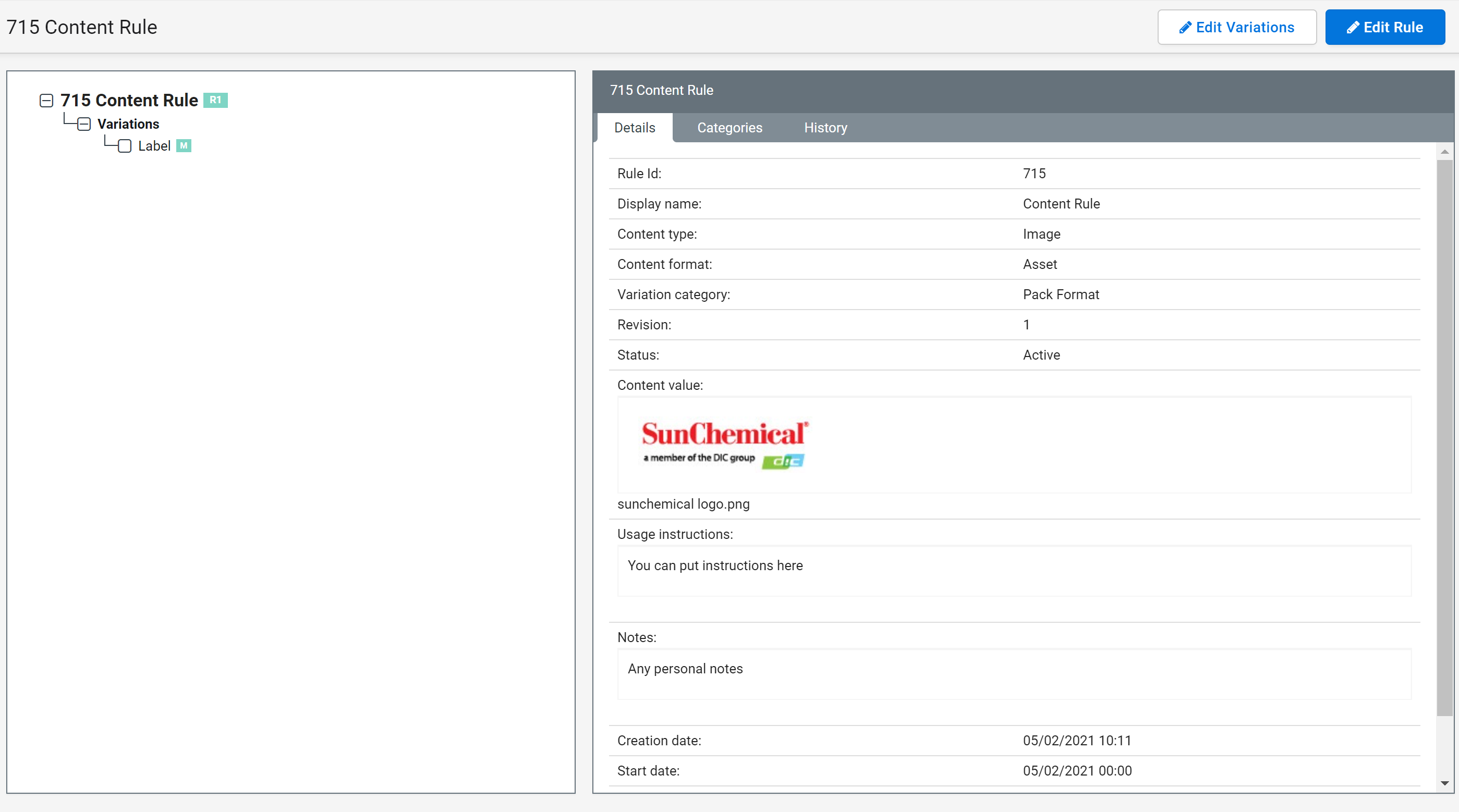Click the Usage instructions text box

[1014, 571]
